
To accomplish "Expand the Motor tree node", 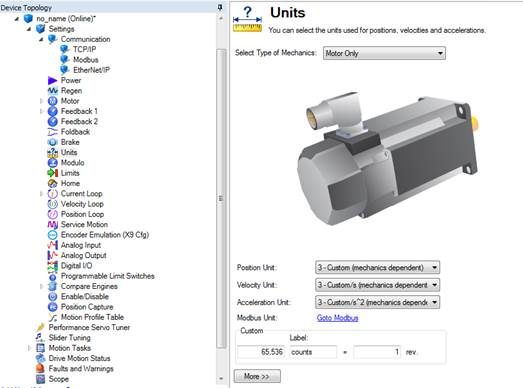I will coord(41,101).
